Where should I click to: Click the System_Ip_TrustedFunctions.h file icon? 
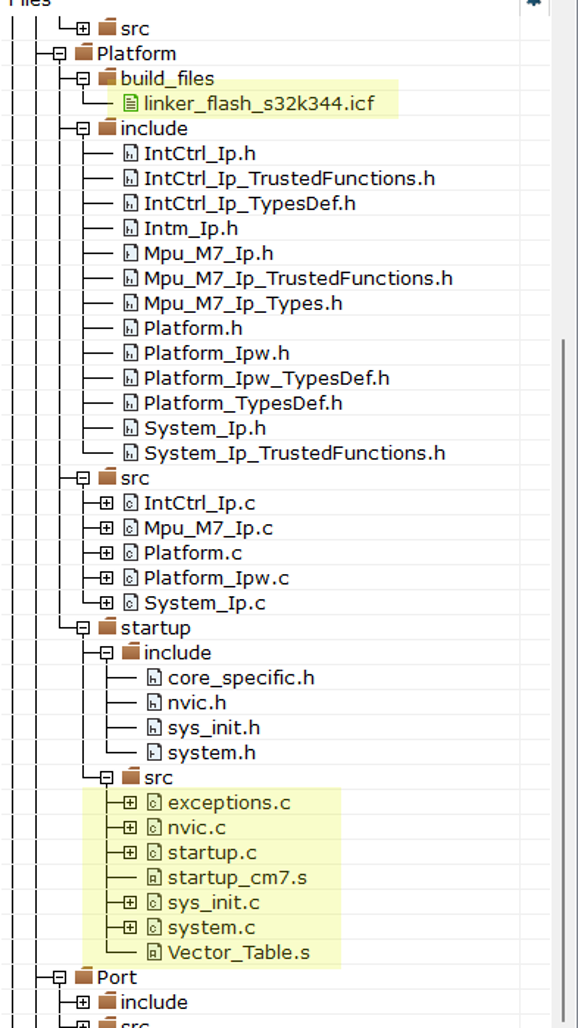click(131, 453)
